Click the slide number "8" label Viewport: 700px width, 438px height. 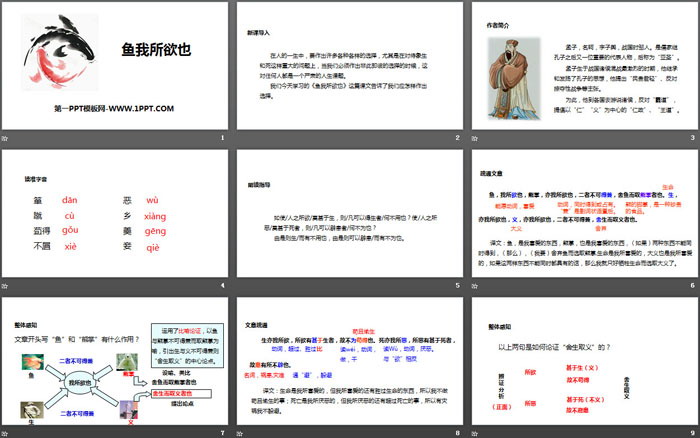(x=458, y=433)
